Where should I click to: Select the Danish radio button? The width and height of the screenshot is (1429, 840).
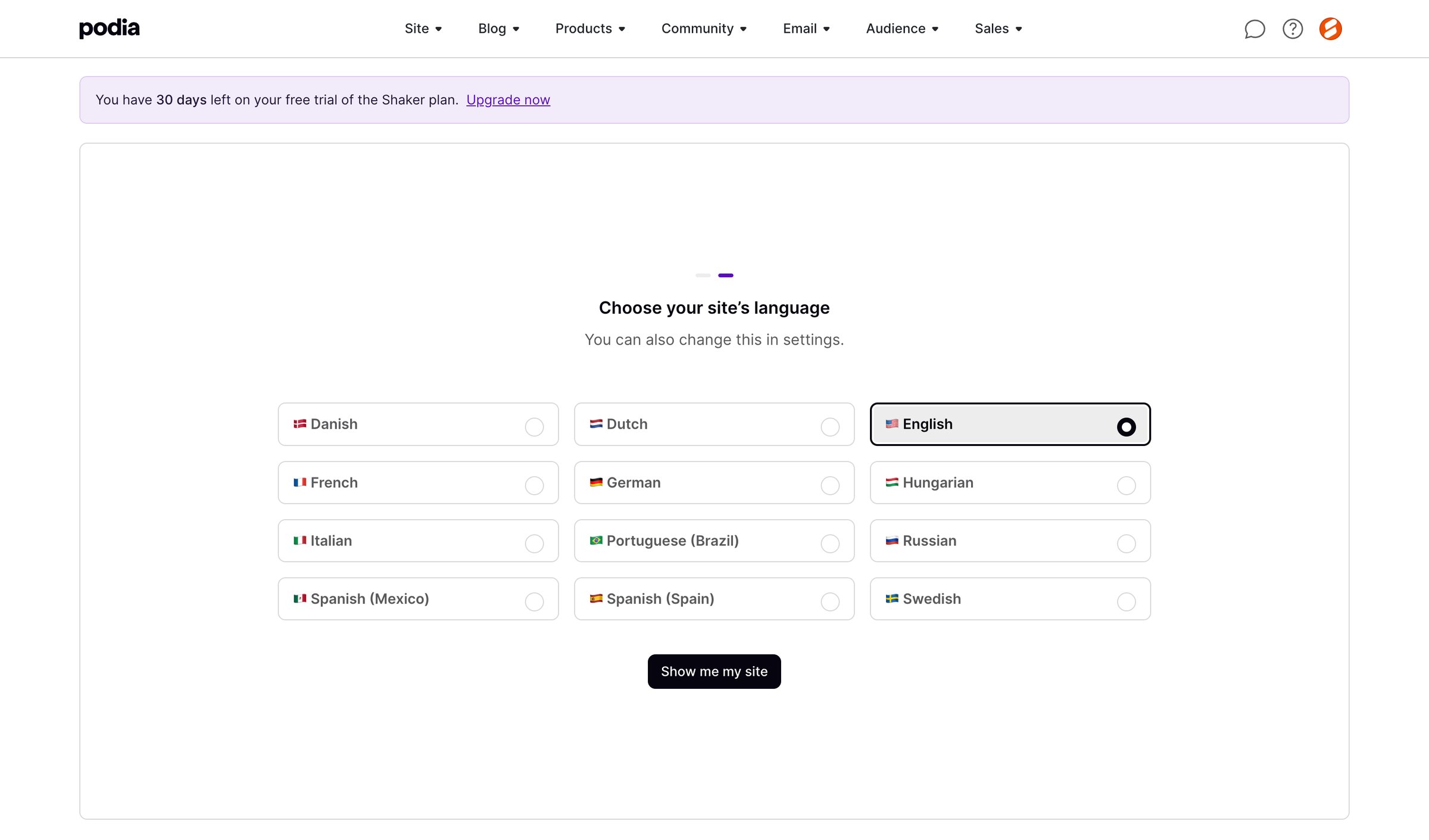[534, 427]
